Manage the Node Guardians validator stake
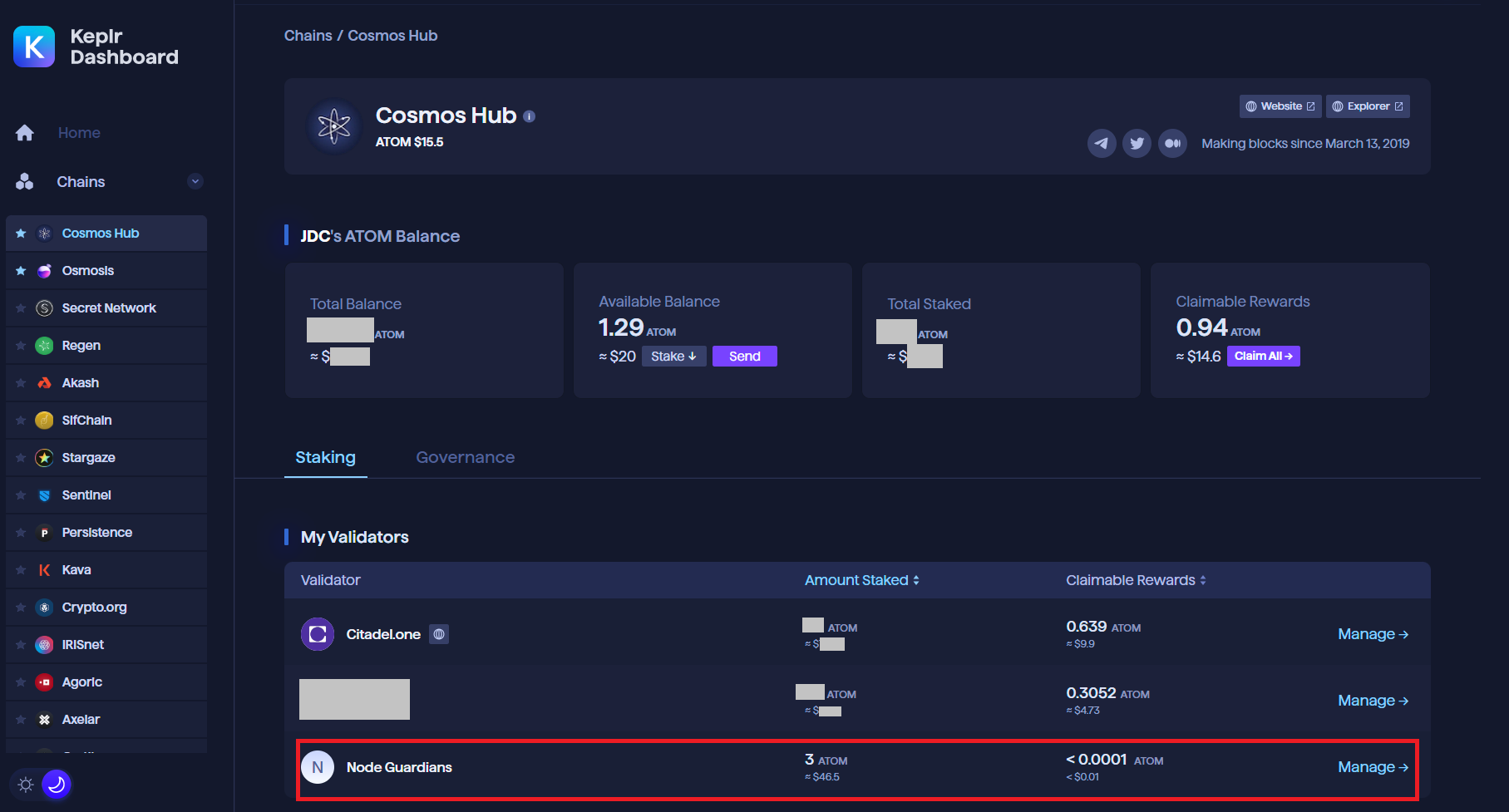 click(1373, 767)
